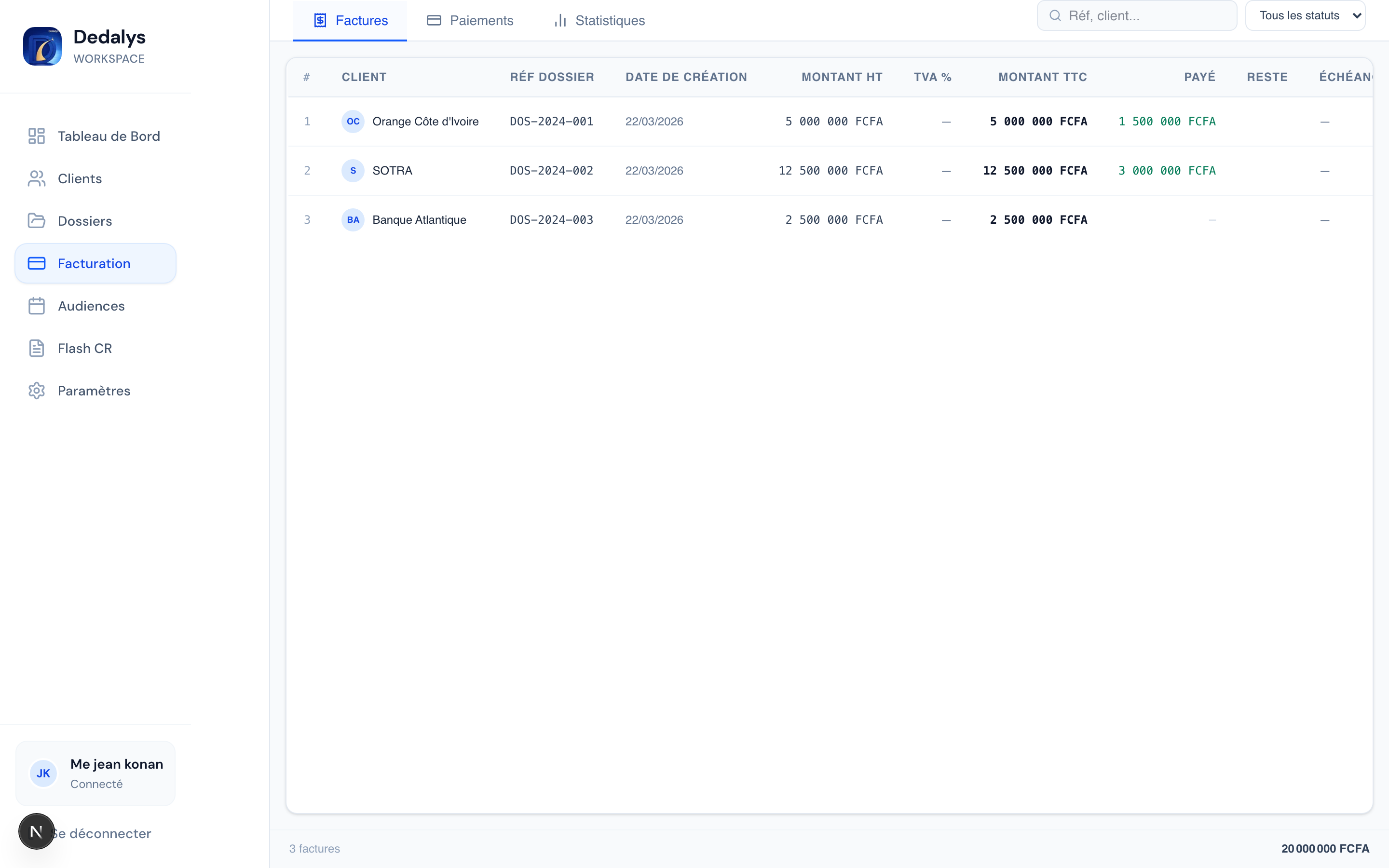Viewport: 1389px width, 868px height.
Task: Click the Dedalys logo icon
Action: click(x=42, y=46)
